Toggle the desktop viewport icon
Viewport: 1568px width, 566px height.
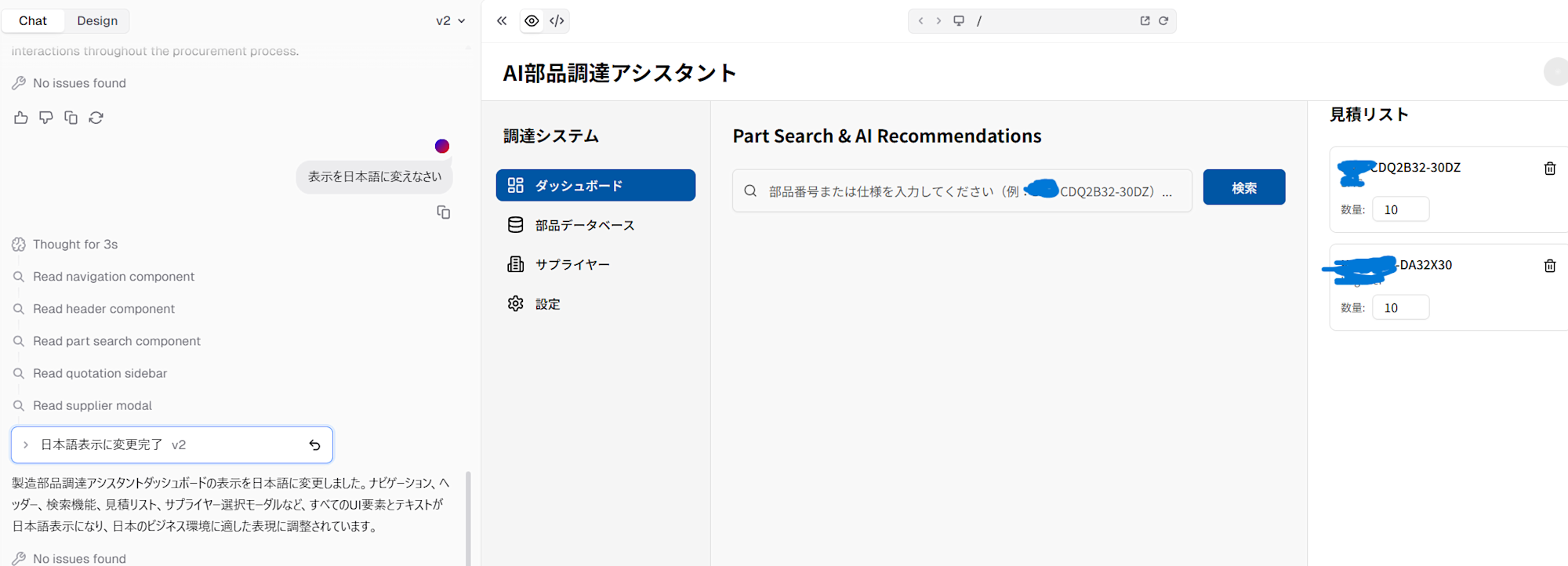959,21
